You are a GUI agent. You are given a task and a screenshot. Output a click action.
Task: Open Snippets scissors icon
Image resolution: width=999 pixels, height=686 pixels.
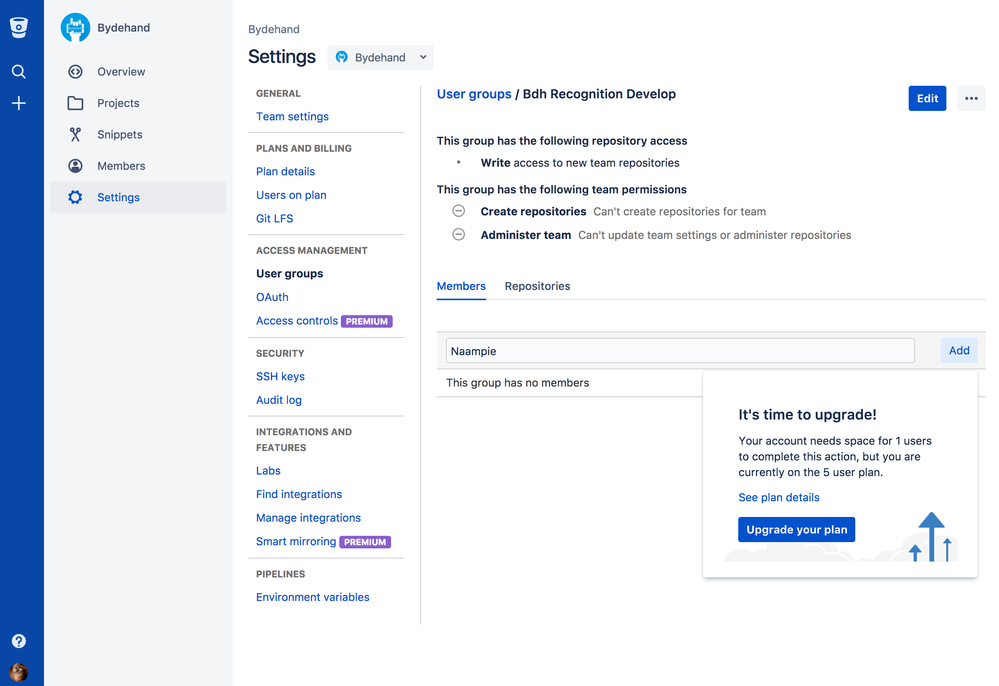75,135
